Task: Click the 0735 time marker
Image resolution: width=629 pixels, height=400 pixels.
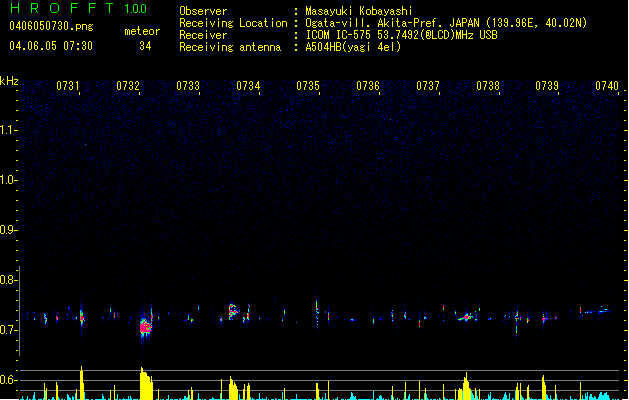Action: point(308,86)
